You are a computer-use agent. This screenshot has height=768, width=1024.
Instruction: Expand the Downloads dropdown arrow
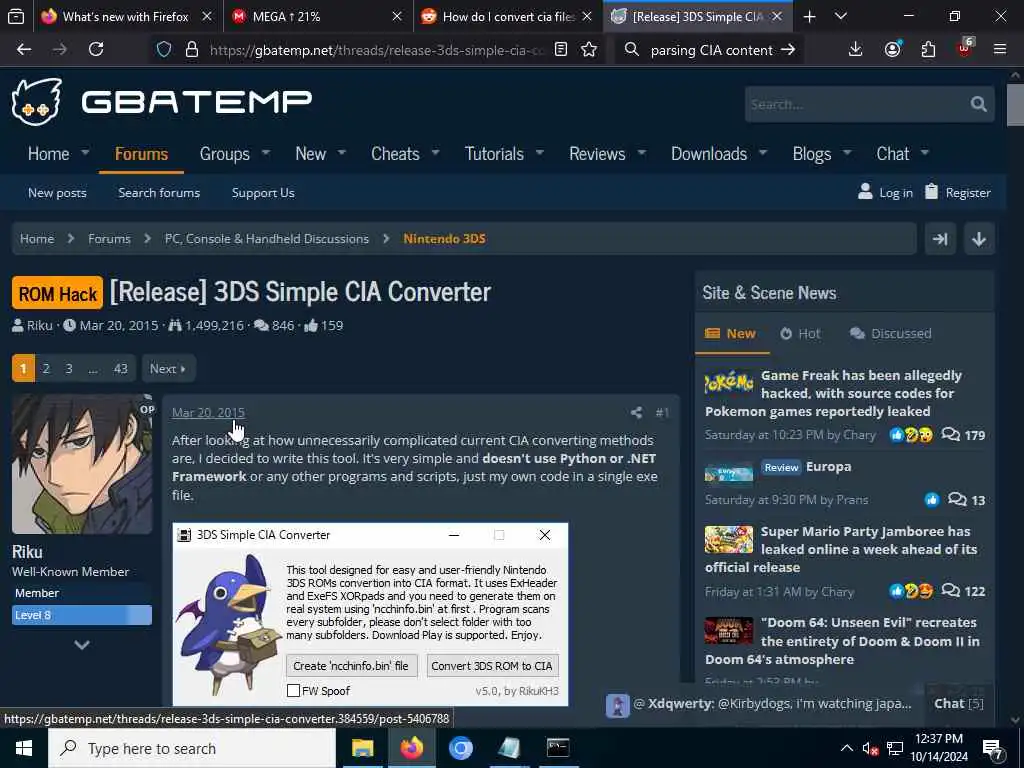763,153
